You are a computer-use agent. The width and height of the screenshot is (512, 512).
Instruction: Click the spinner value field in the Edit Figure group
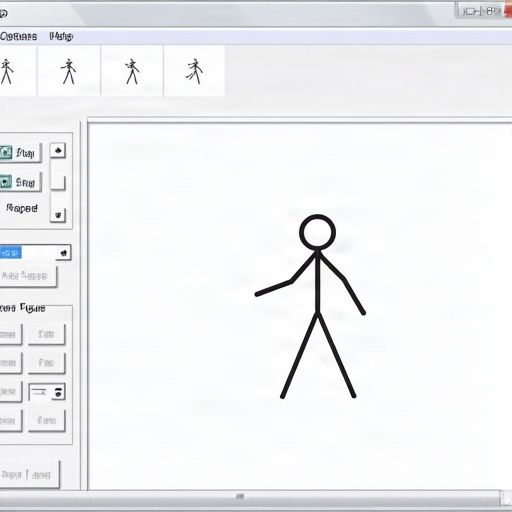(40, 392)
